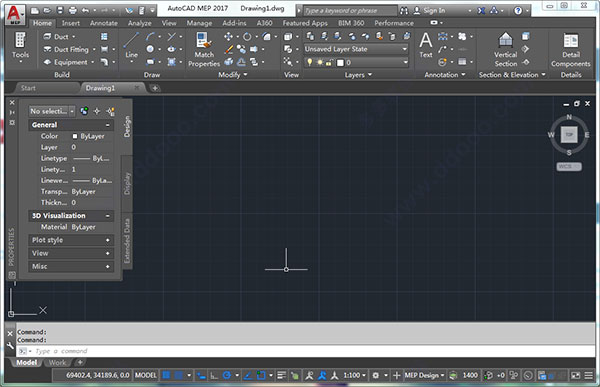The width and height of the screenshot is (600, 387).
Task: Open the Unsaved Layer State dropdown
Action: click(356, 49)
